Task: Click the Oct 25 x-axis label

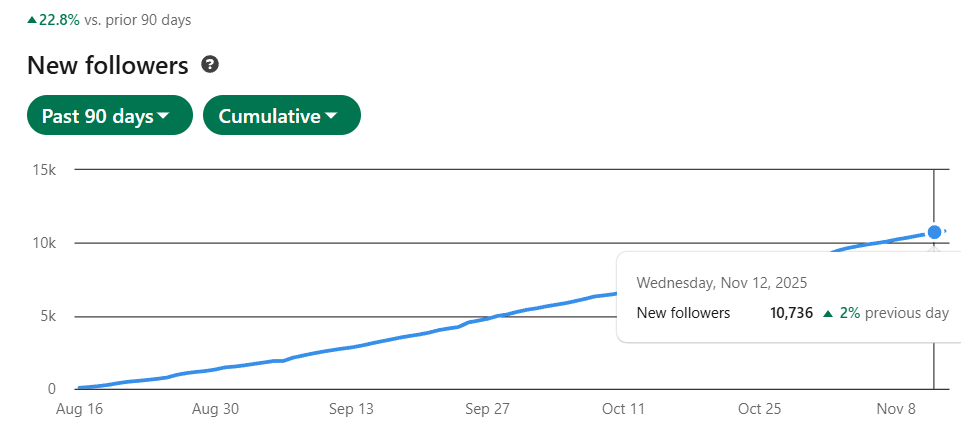Action: pyautogui.click(x=760, y=409)
